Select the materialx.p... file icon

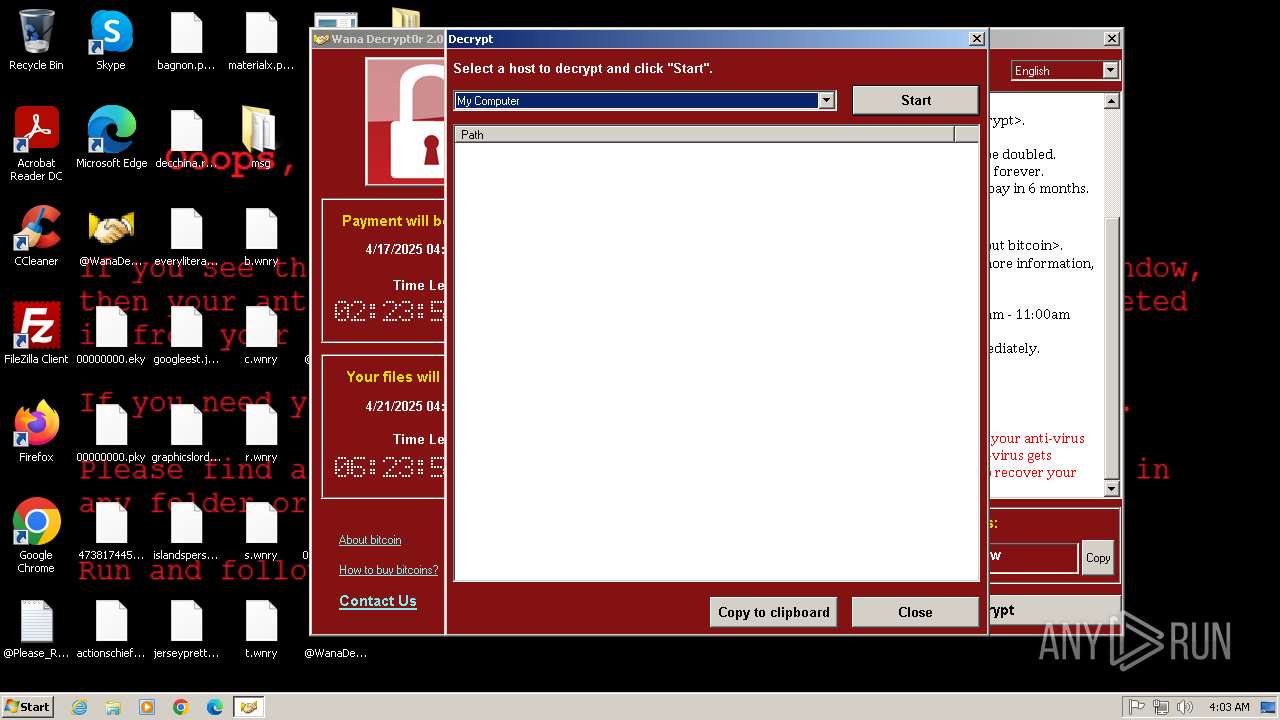(261, 40)
